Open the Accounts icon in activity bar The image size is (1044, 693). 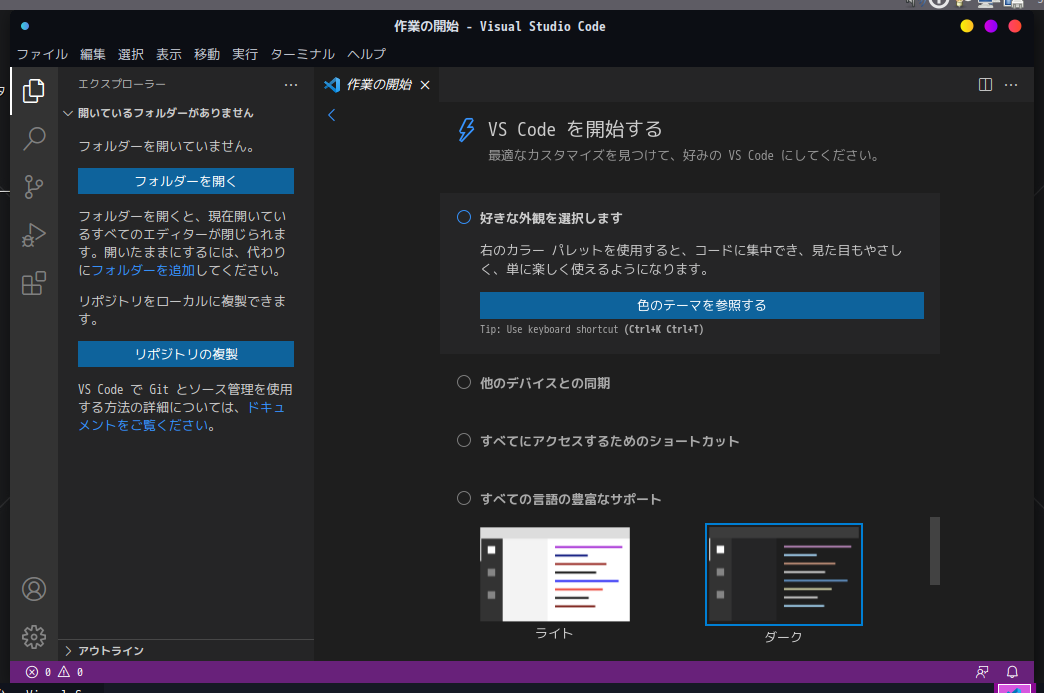click(33, 589)
